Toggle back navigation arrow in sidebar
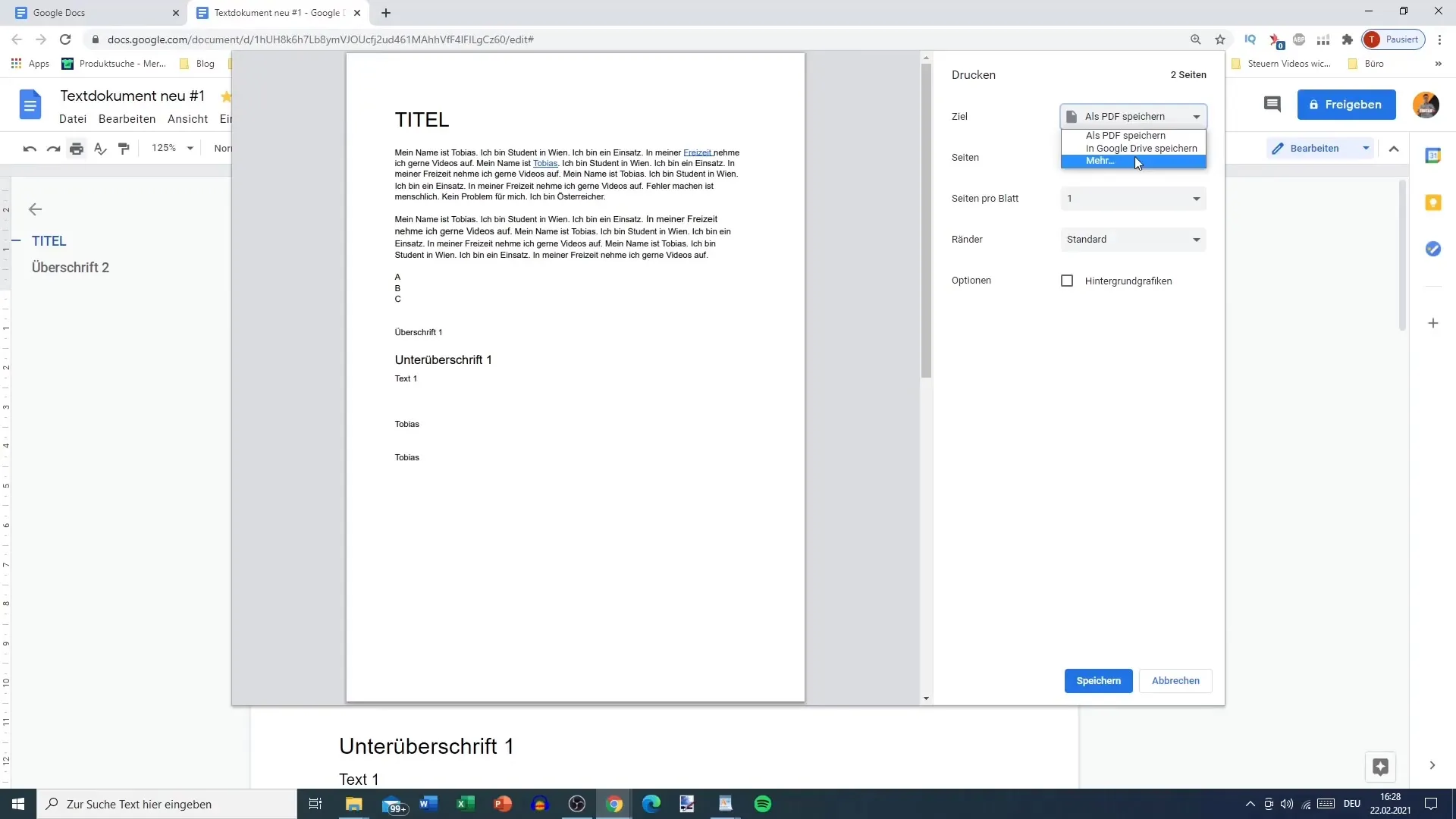Screen dimensions: 1456x819 35,208
